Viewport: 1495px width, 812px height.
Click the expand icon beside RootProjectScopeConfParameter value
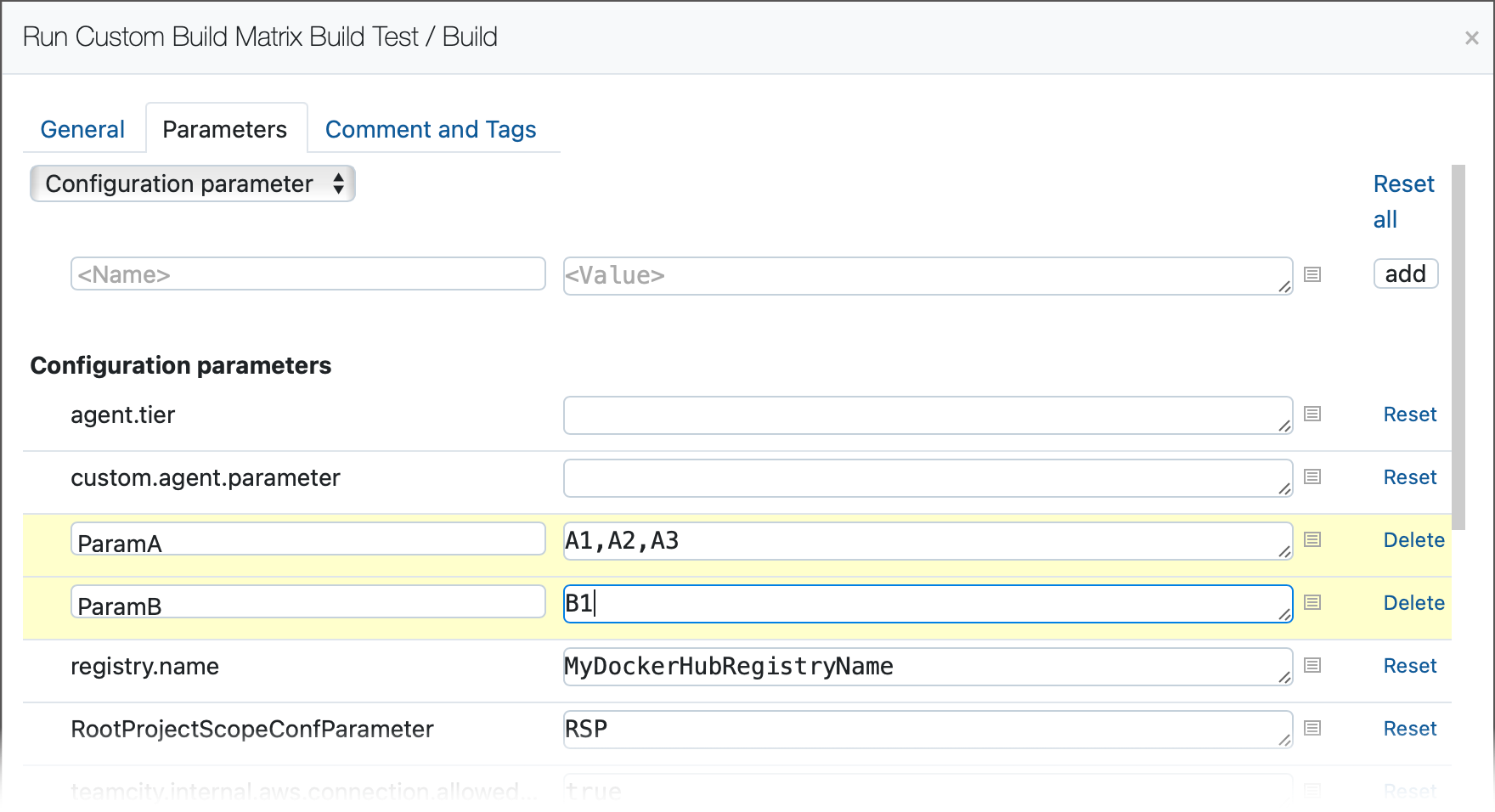(x=1312, y=729)
